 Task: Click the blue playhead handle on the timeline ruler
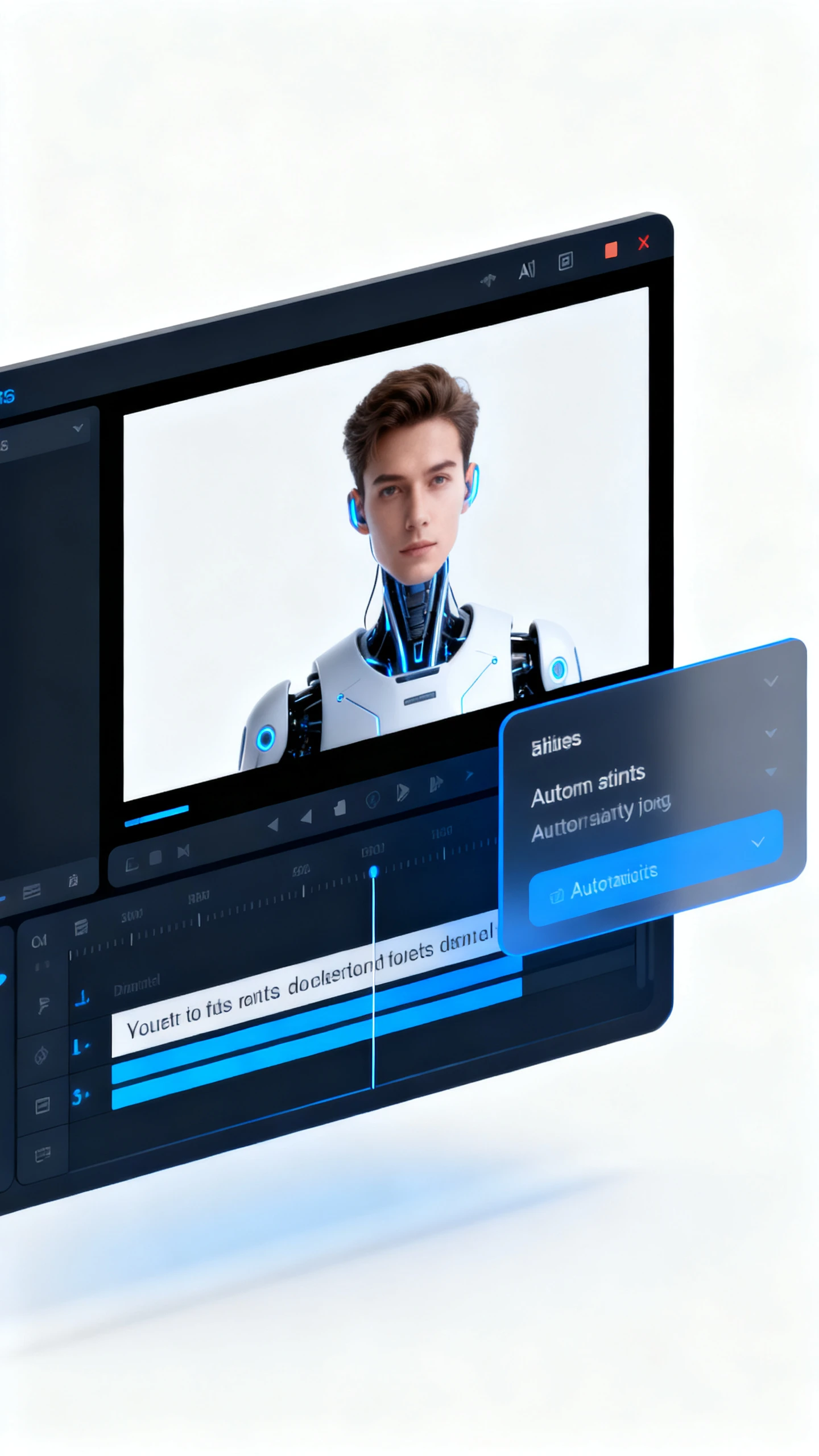(373, 872)
